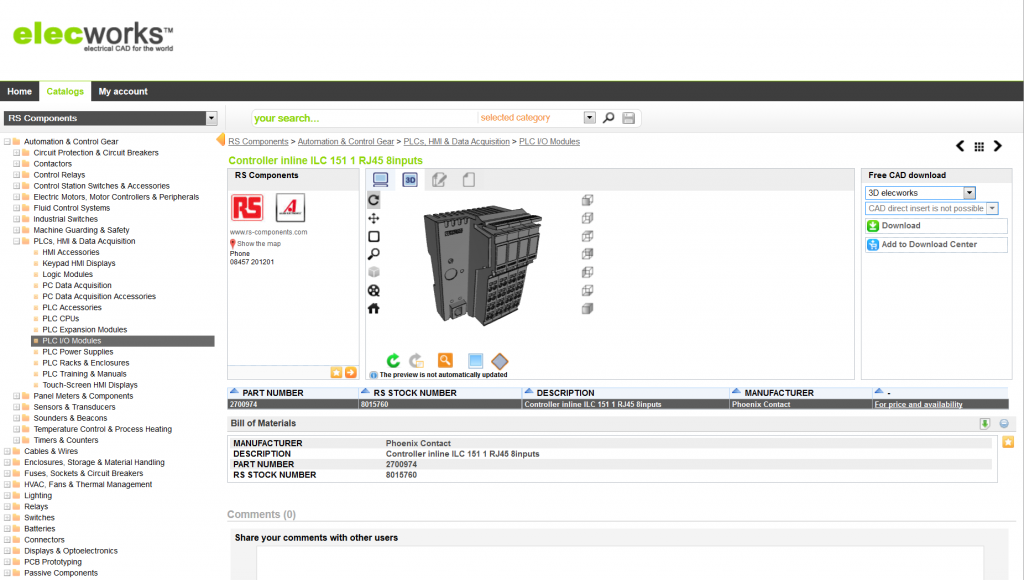Open the grid view icon between chevrons
The height and width of the screenshot is (580, 1024).
pyautogui.click(x=979, y=146)
